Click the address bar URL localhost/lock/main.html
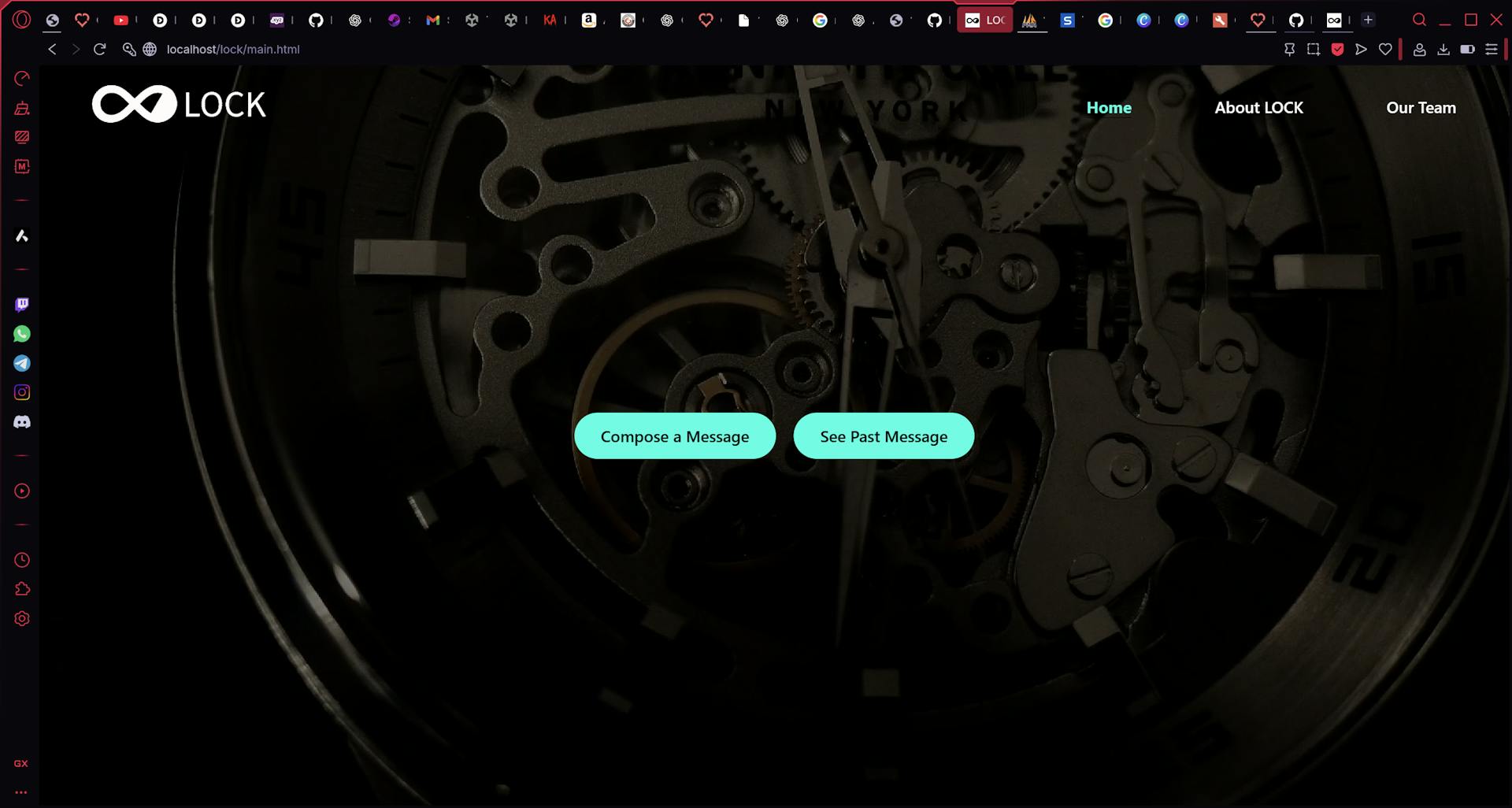The height and width of the screenshot is (808, 1512). [x=233, y=49]
